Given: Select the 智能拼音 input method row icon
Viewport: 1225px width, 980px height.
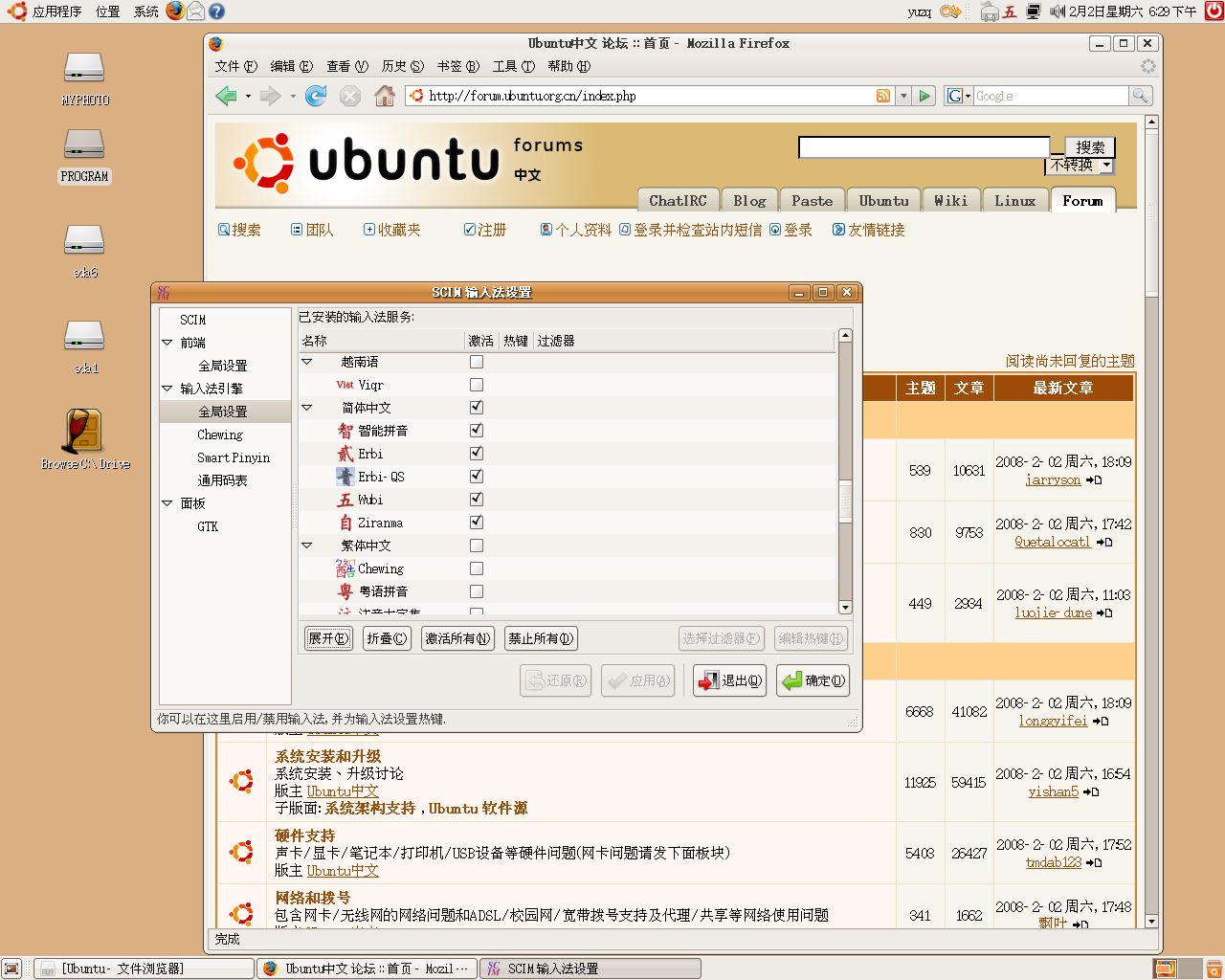Looking at the screenshot, I should tap(345, 431).
